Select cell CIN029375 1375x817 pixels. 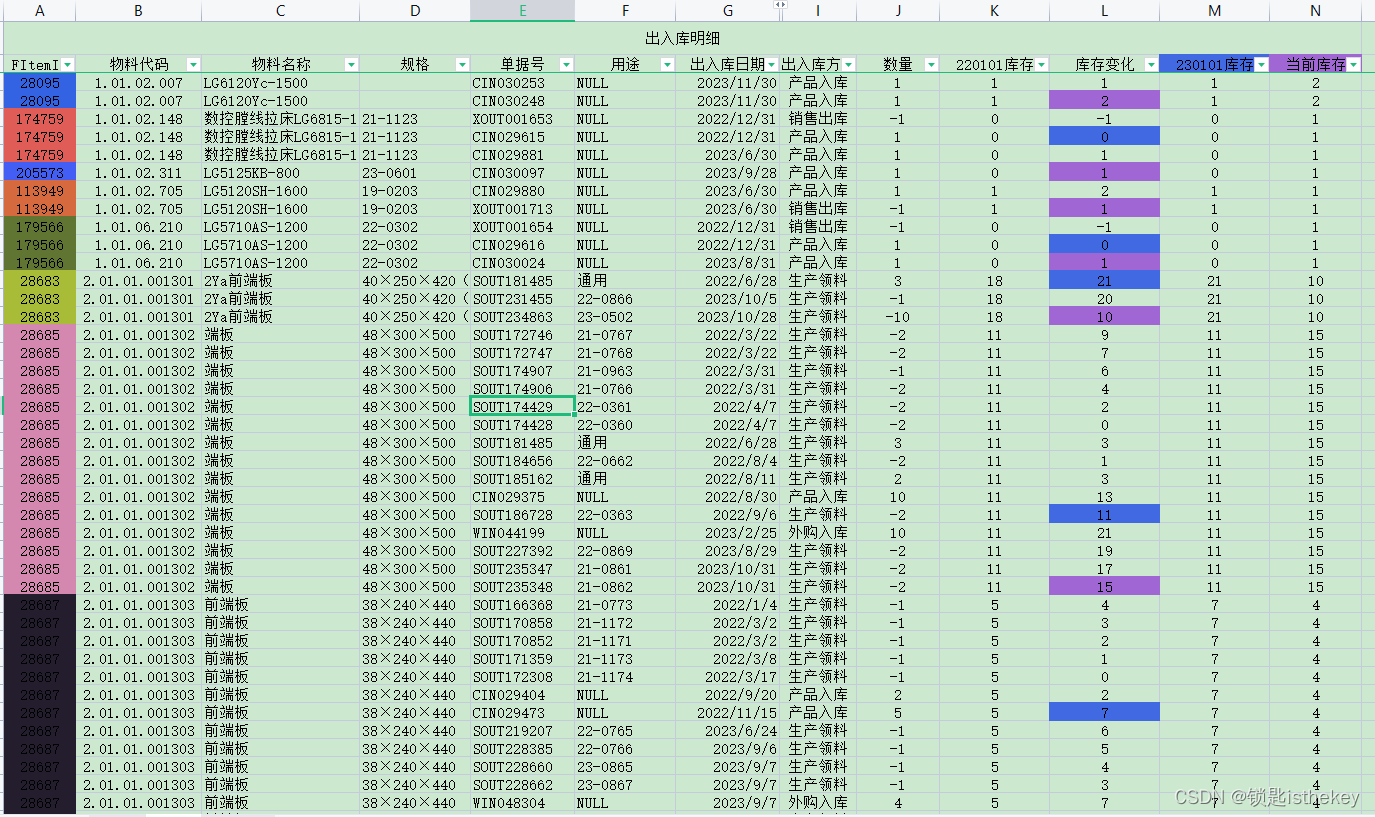tap(522, 497)
